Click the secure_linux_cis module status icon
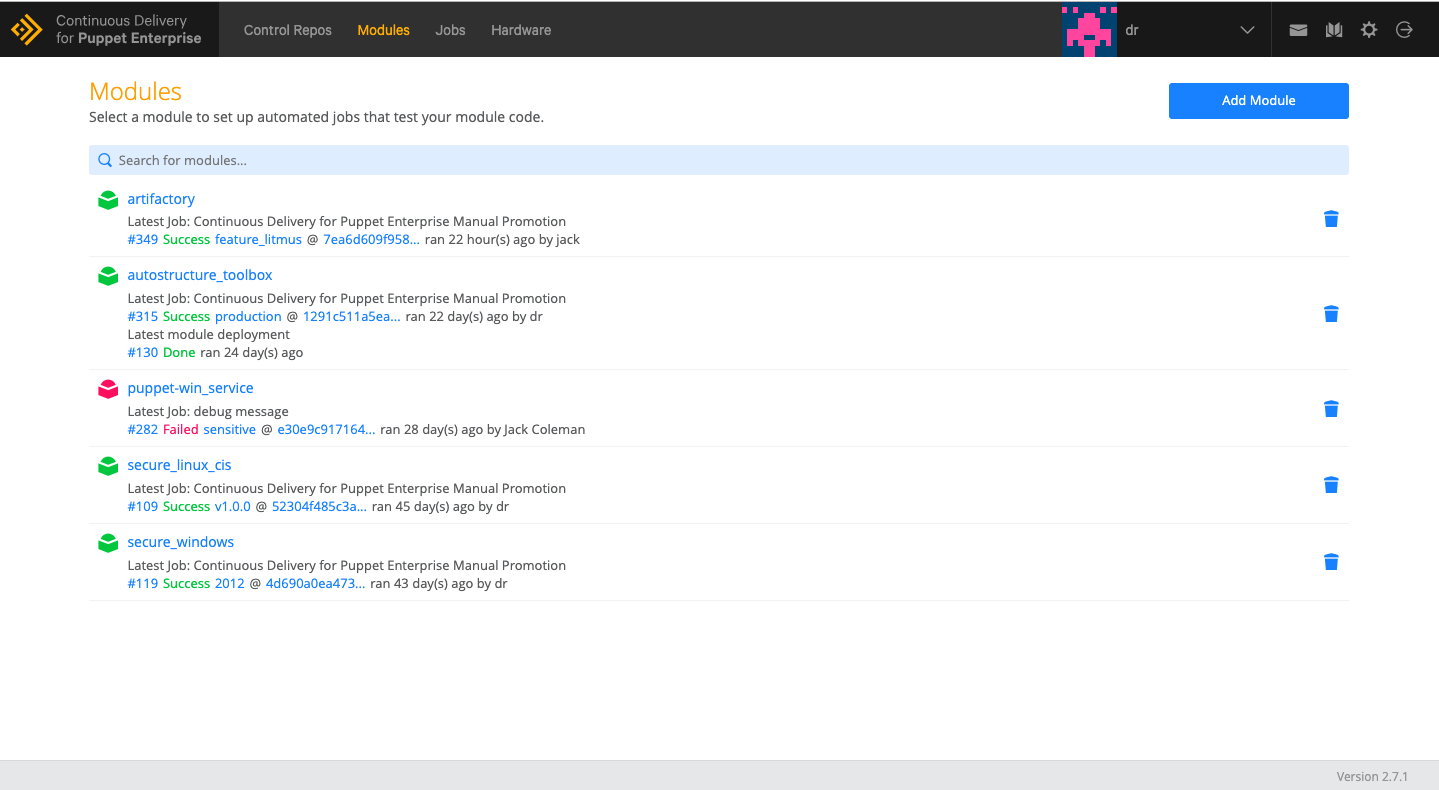1439x790 pixels. click(x=108, y=466)
